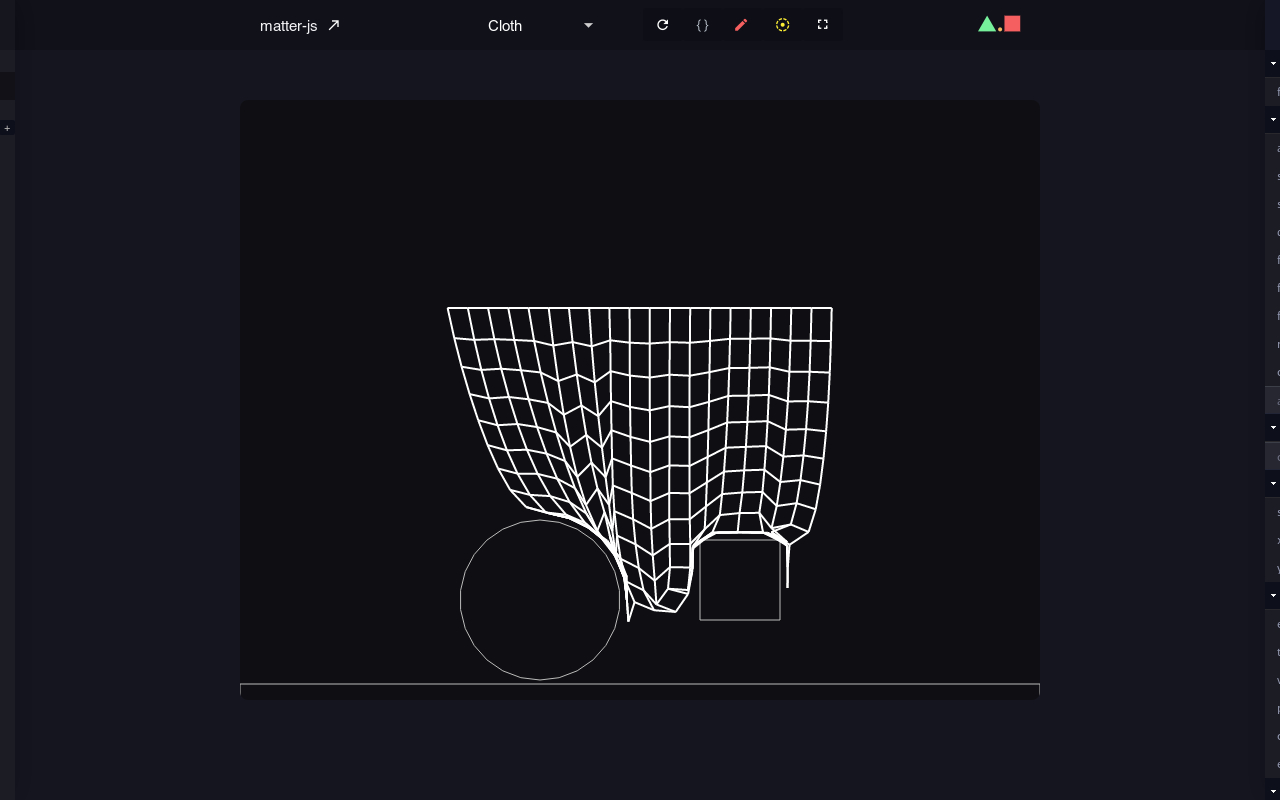Click the external arrow beside matter-js

click(x=334, y=25)
